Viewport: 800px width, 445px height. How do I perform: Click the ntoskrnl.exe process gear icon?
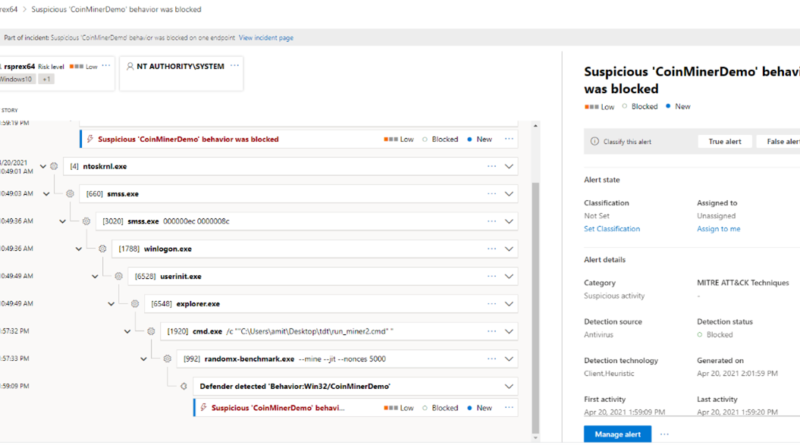click(x=54, y=166)
